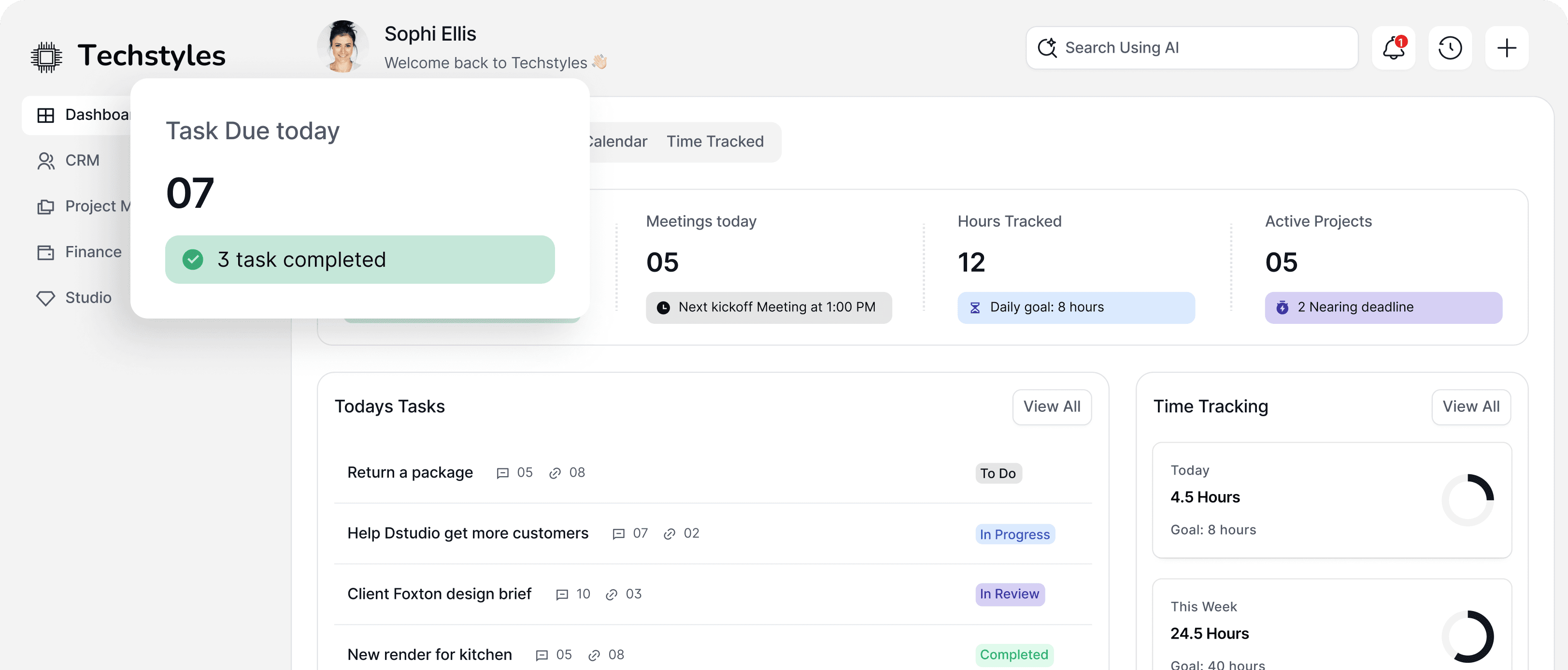The height and width of the screenshot is (670, 1568).
Task: Click the Today hours progress ring
Action: 1468,500
